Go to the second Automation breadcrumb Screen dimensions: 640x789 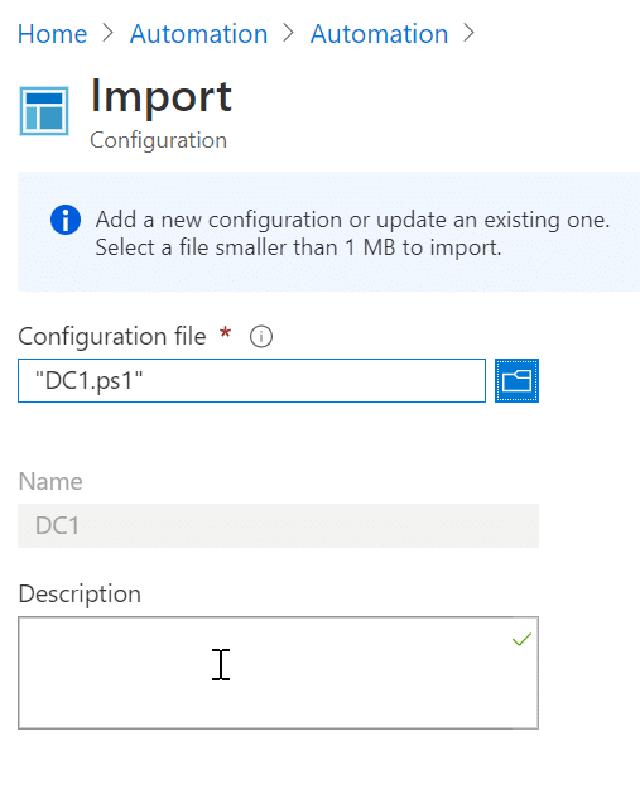(379, 34)
